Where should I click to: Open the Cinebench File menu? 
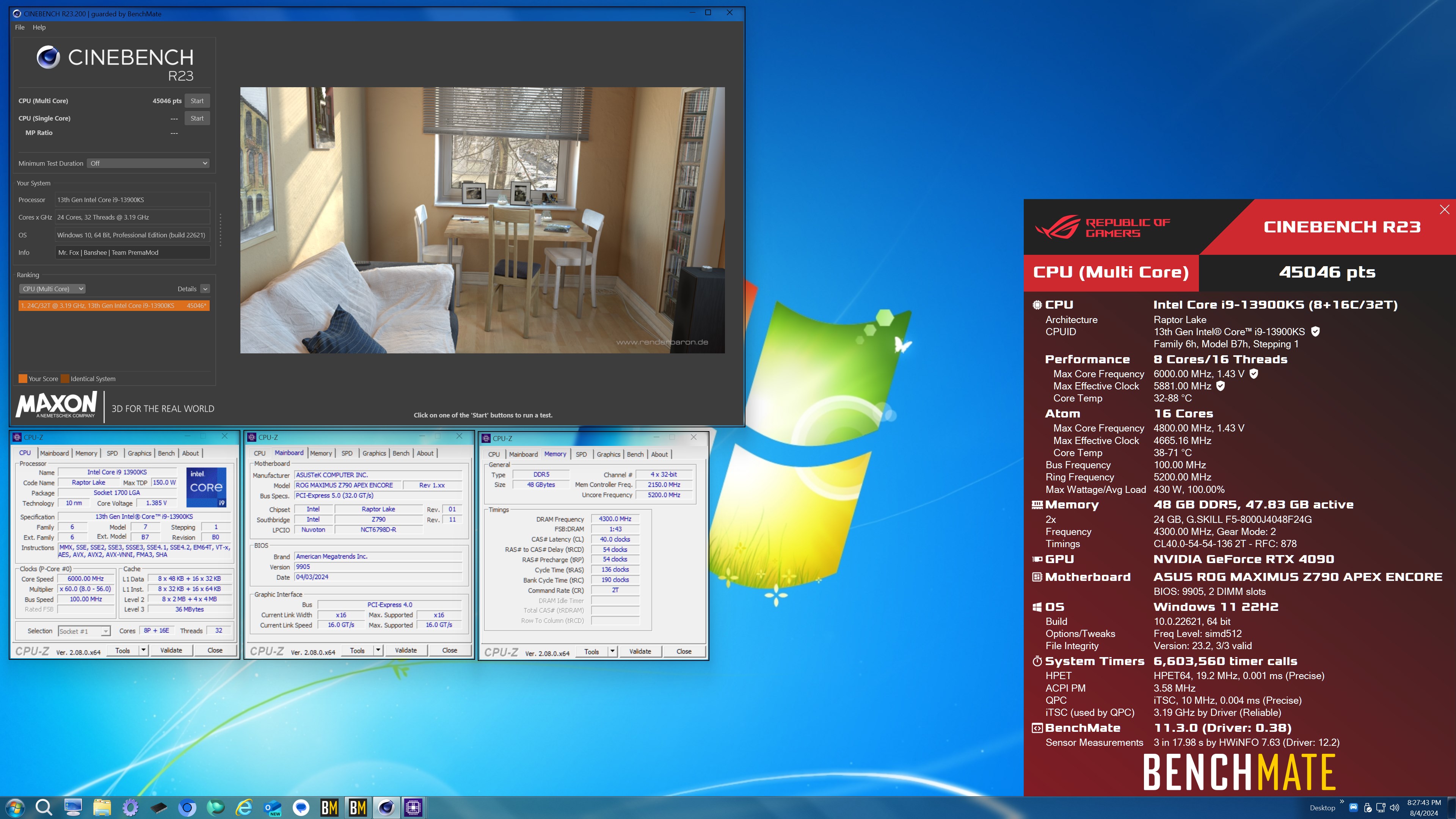(x=20, y=27)
